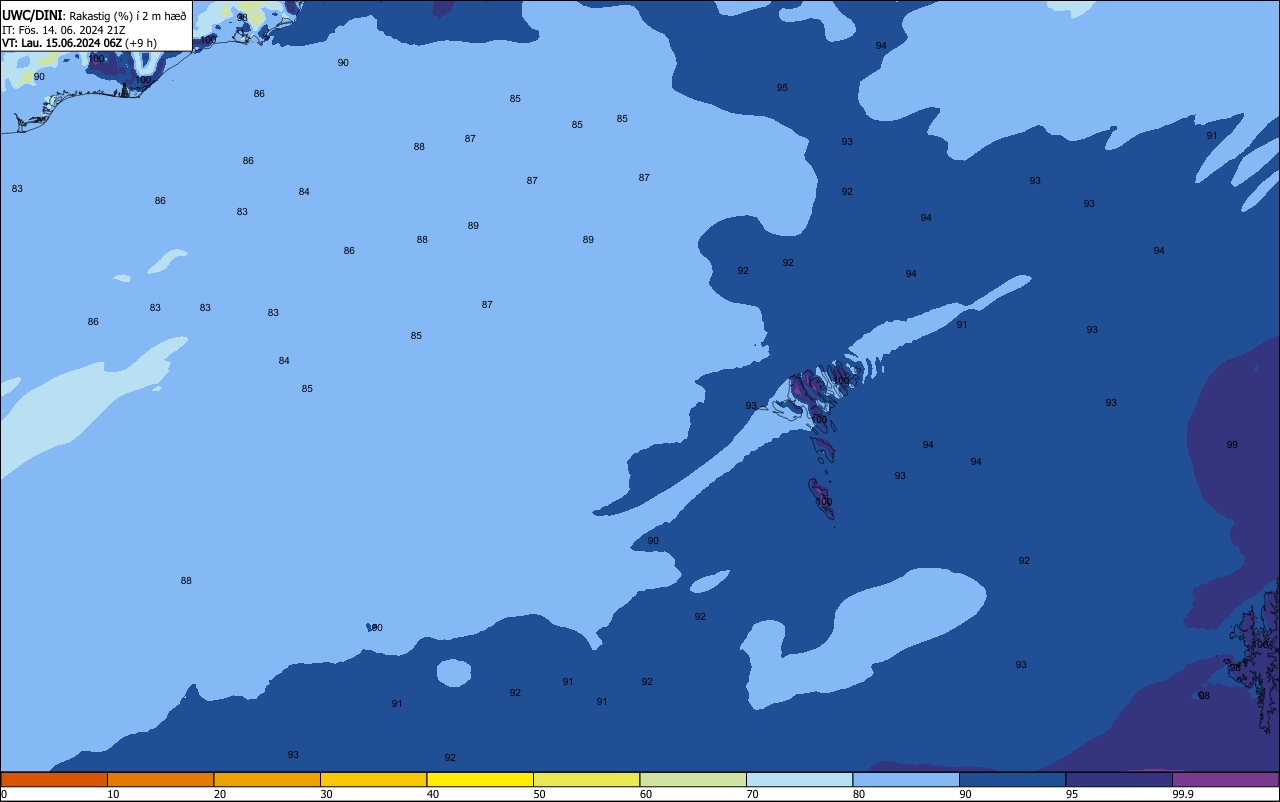Screen dimensions: 1280x802
Task: Click the legend tick label '50'
Action: click(539, 794)
